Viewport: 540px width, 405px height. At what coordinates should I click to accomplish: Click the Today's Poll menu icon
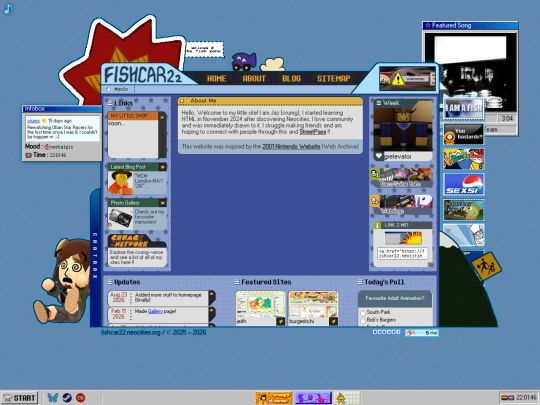point(360,282)
